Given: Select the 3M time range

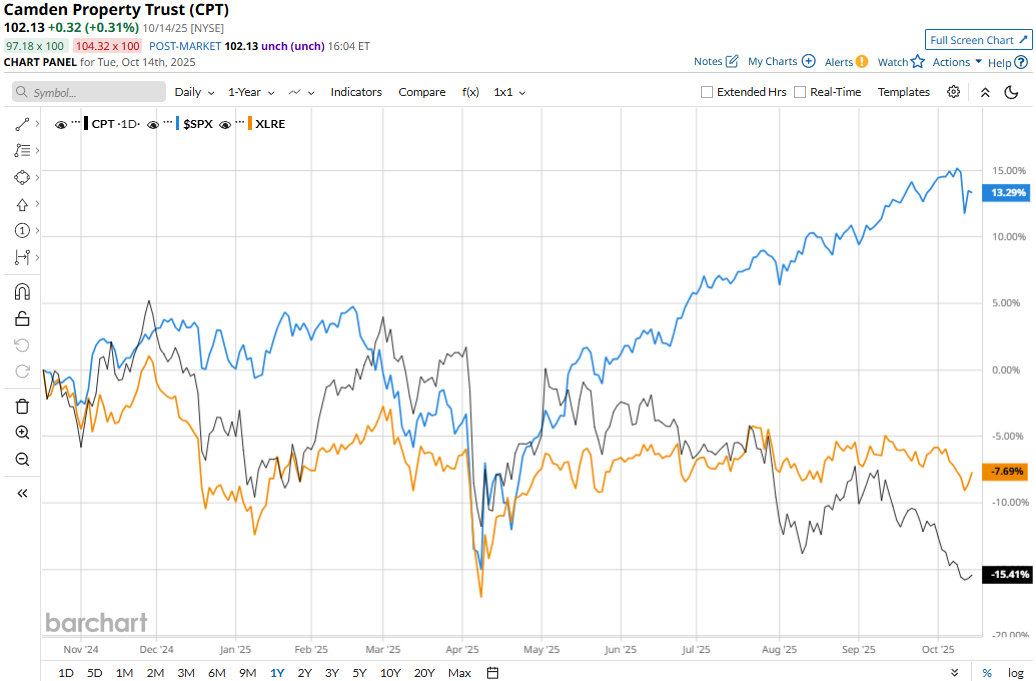Looking at the screenshot, I should [186, 672].
